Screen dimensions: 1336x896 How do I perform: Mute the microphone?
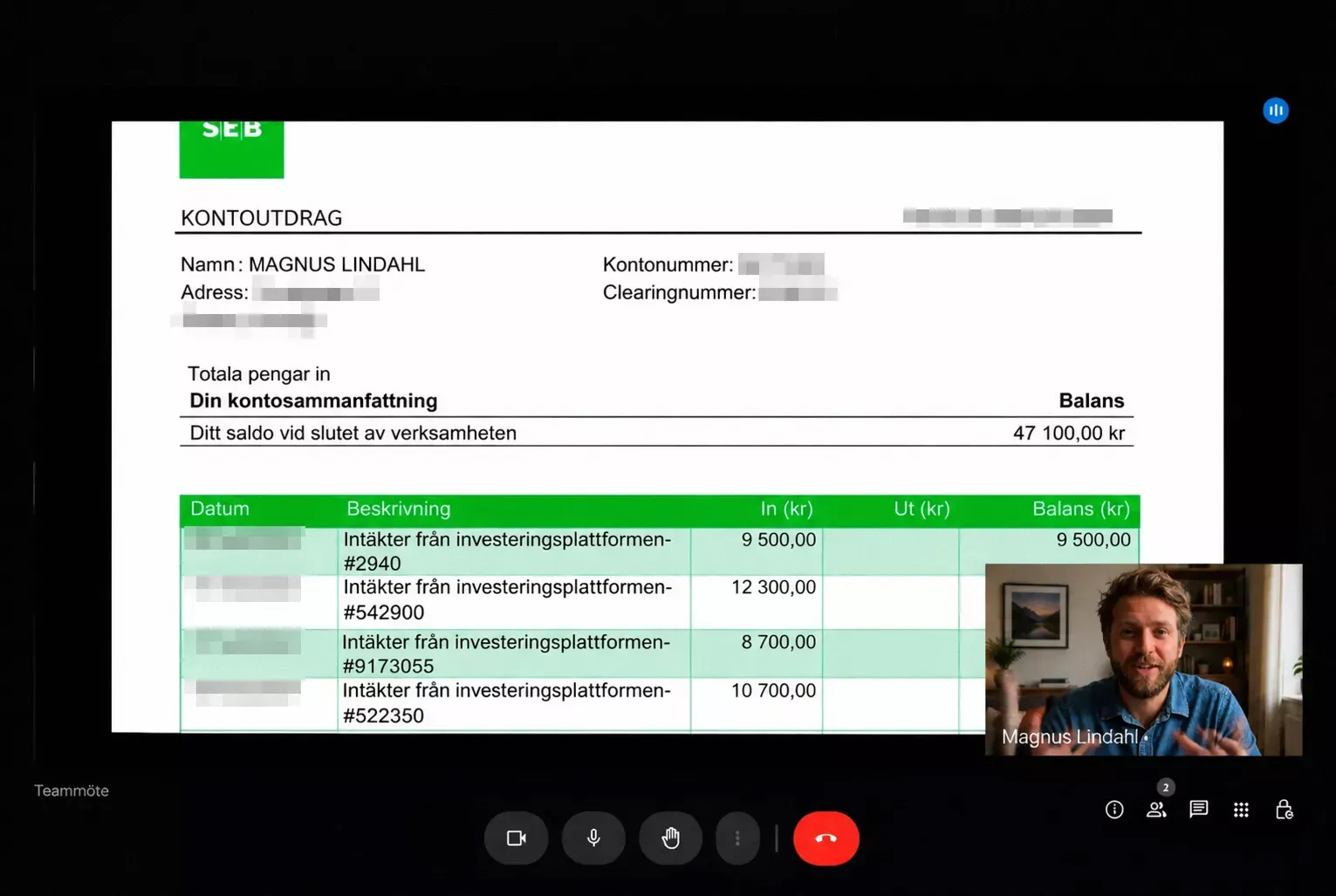pyautogui.click(x=593, y=838)
